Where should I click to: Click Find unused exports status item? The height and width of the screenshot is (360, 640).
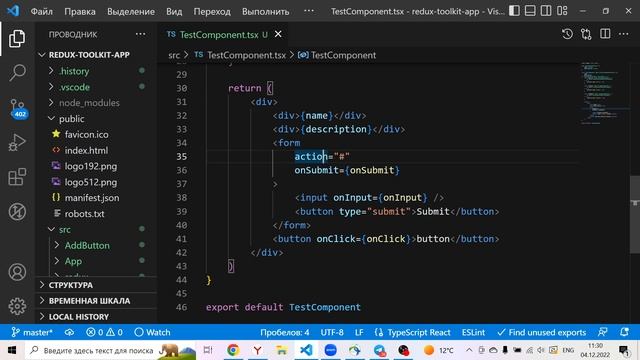pyautogui.click(x=542, y=332)
